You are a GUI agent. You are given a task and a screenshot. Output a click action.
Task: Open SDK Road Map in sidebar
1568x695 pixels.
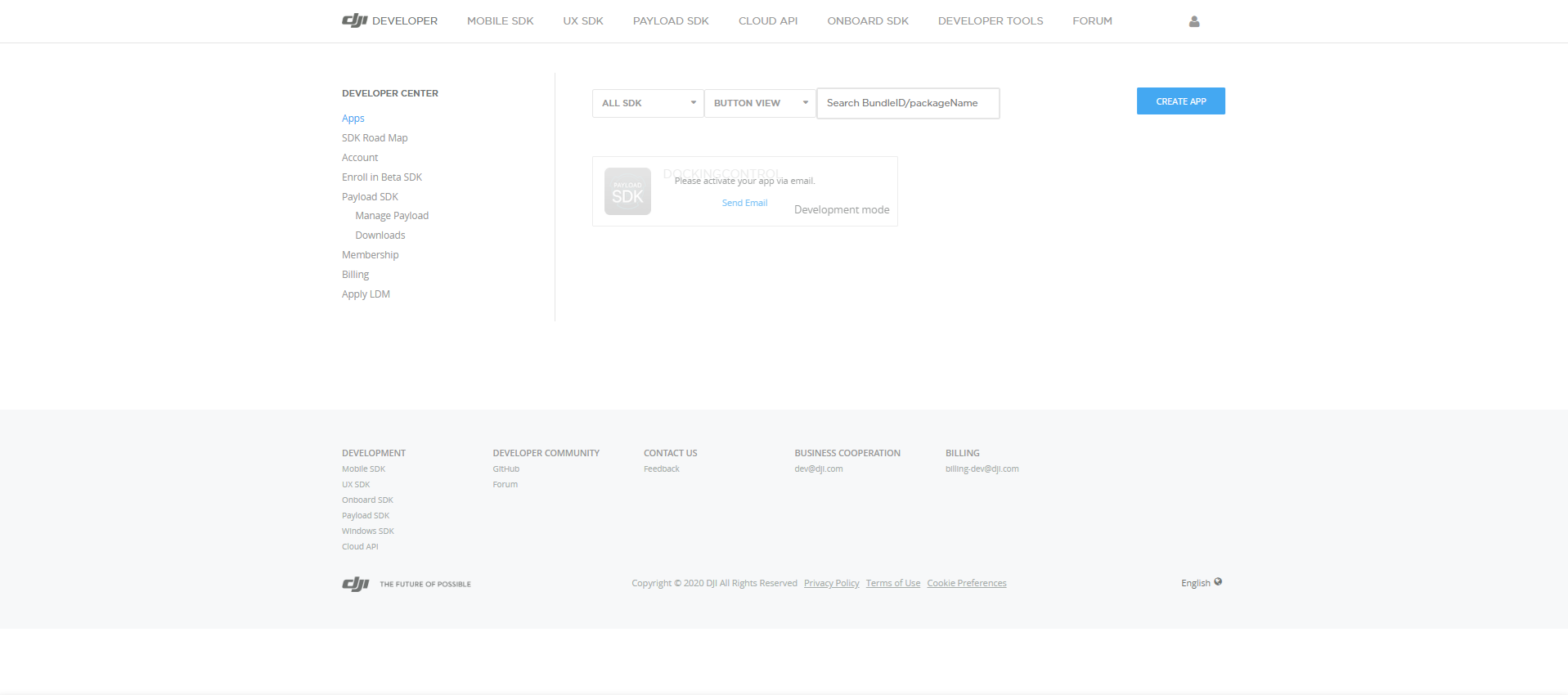click(375, 138)
